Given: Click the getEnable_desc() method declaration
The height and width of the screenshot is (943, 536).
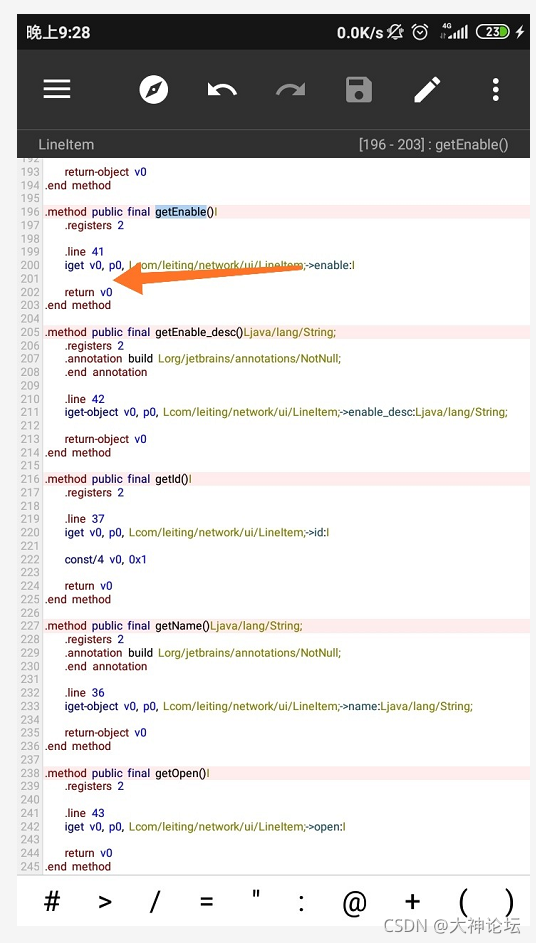Looking at the screenshot, I should click(x=190, y=332).
